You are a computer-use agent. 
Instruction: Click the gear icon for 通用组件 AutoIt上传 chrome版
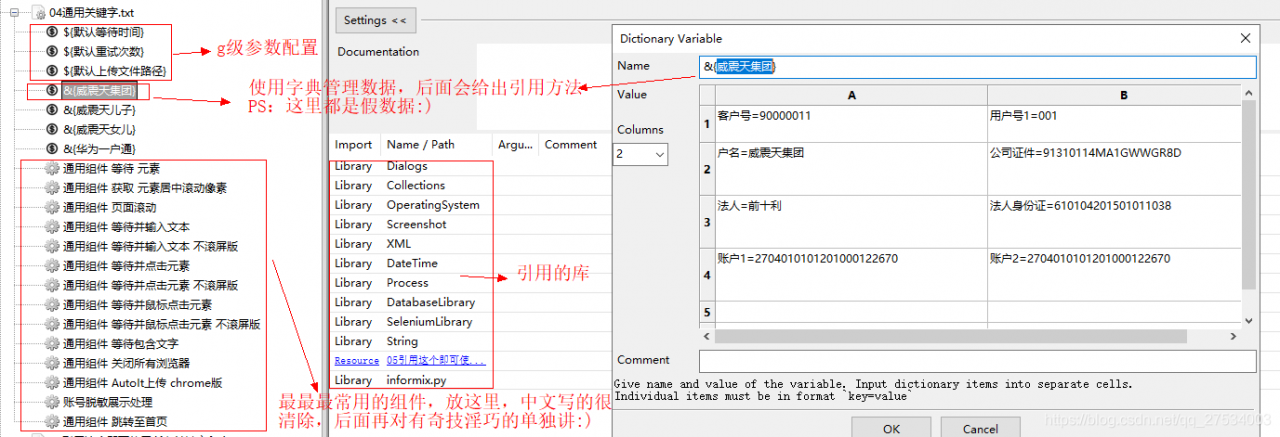coord(51,382)
